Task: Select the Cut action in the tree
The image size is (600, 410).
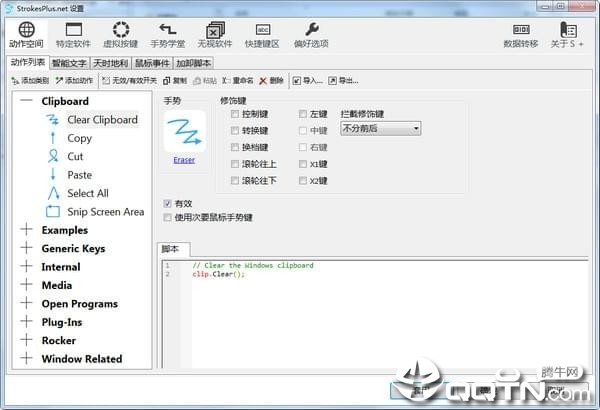Action: tap(75, 157)
